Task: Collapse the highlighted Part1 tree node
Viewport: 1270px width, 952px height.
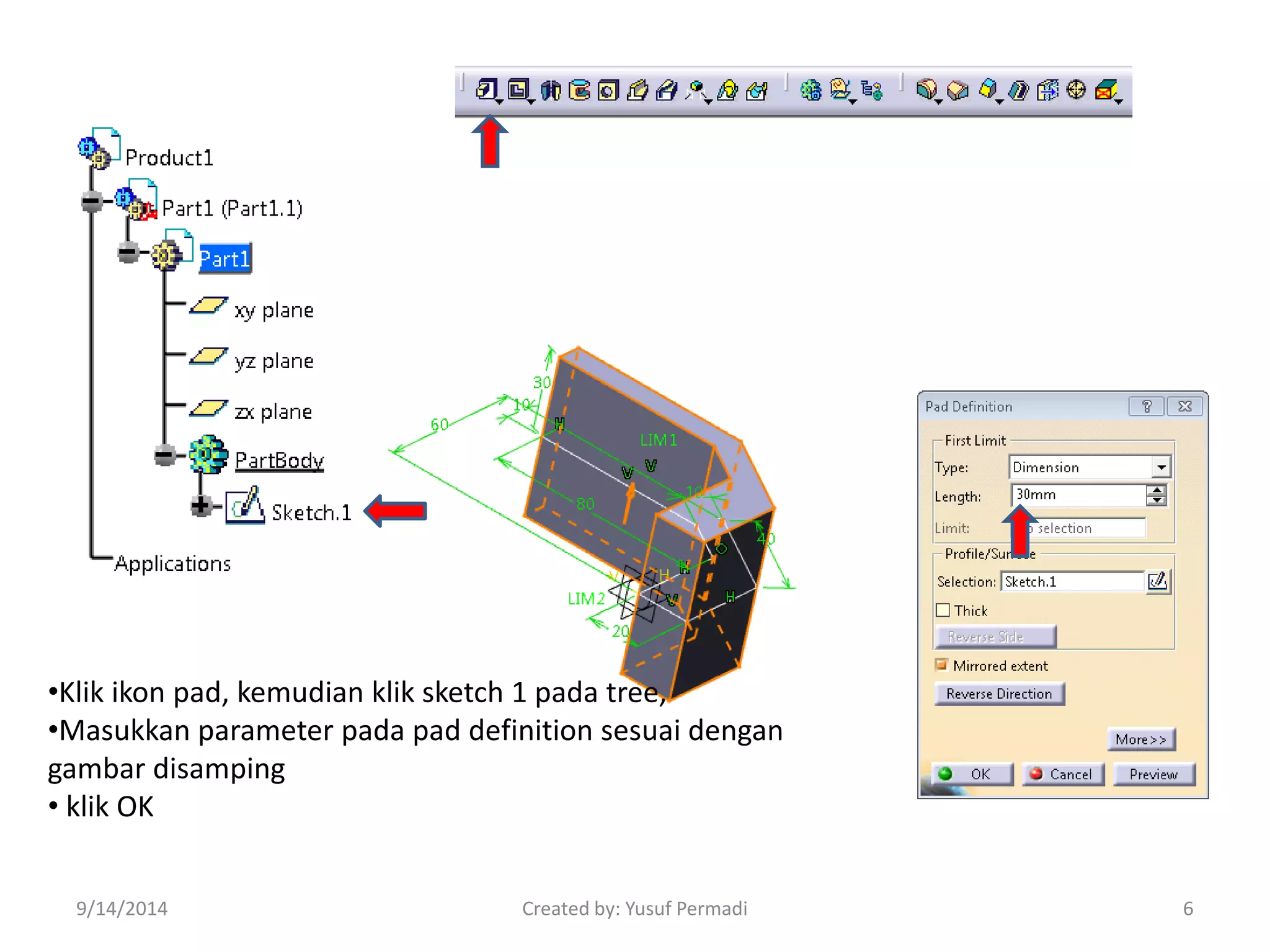Action: tap(128, 252)
